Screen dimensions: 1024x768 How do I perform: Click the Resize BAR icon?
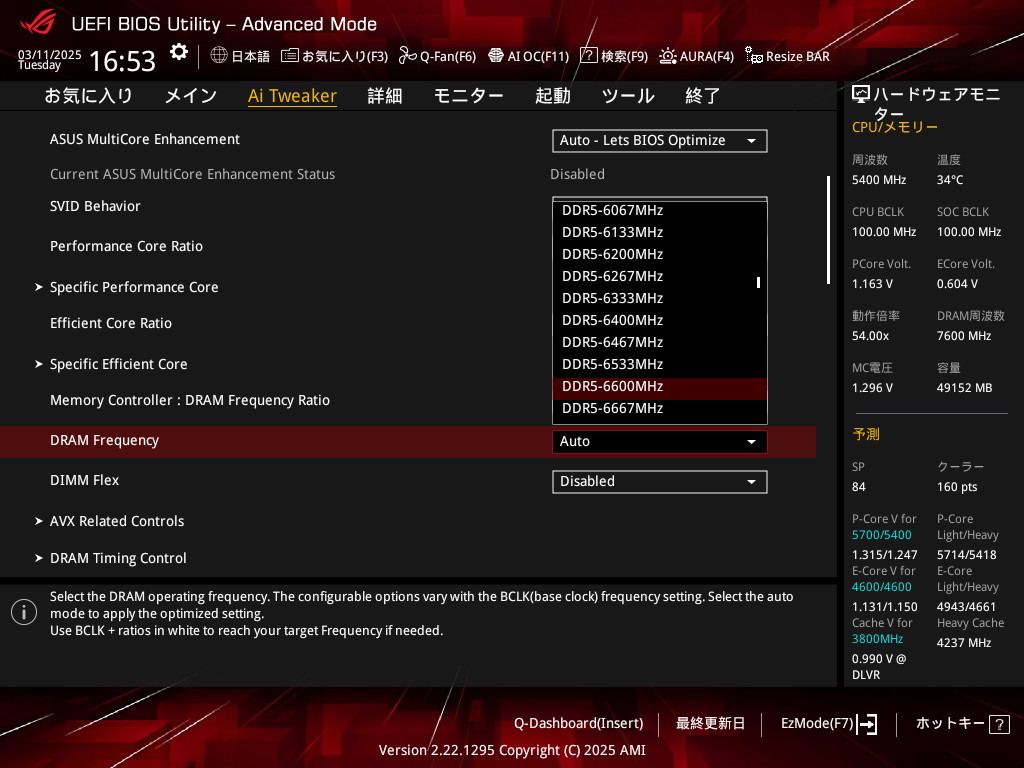754,56
